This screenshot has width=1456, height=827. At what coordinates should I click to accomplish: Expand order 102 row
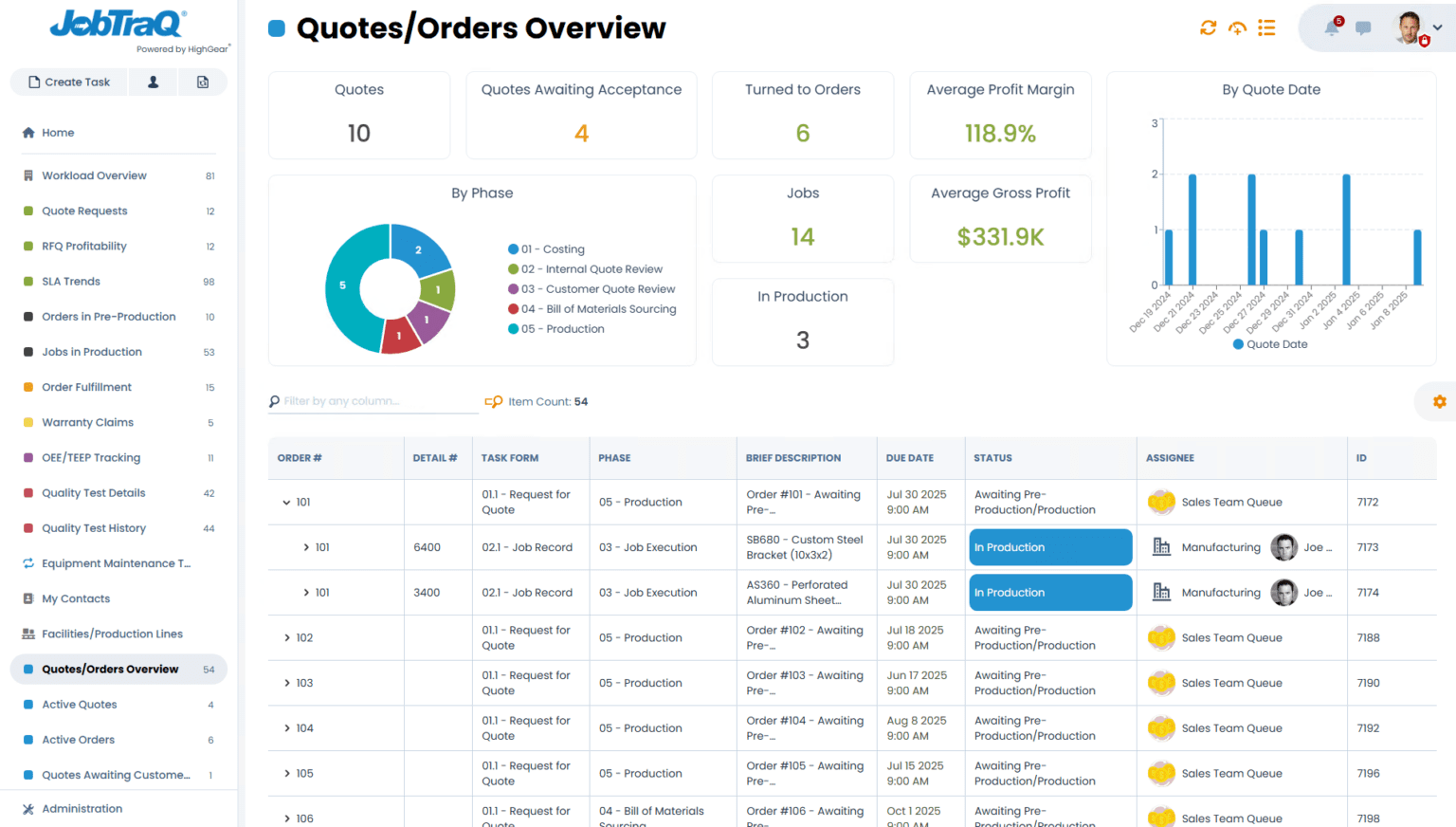[x=287, y=638]
